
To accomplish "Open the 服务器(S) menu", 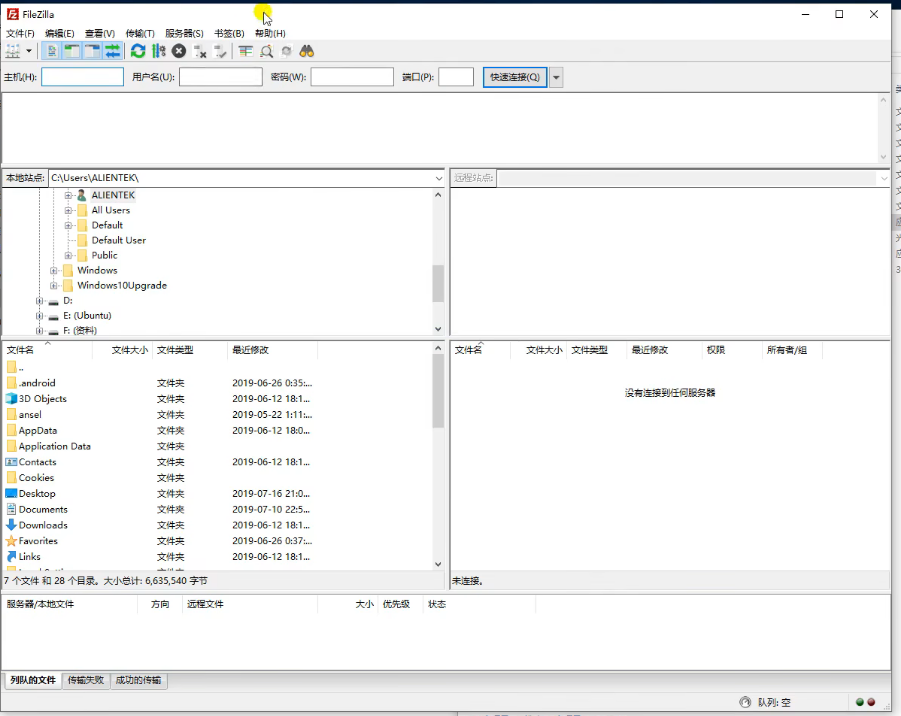I will pyautogui.click(x=184, y=33).
